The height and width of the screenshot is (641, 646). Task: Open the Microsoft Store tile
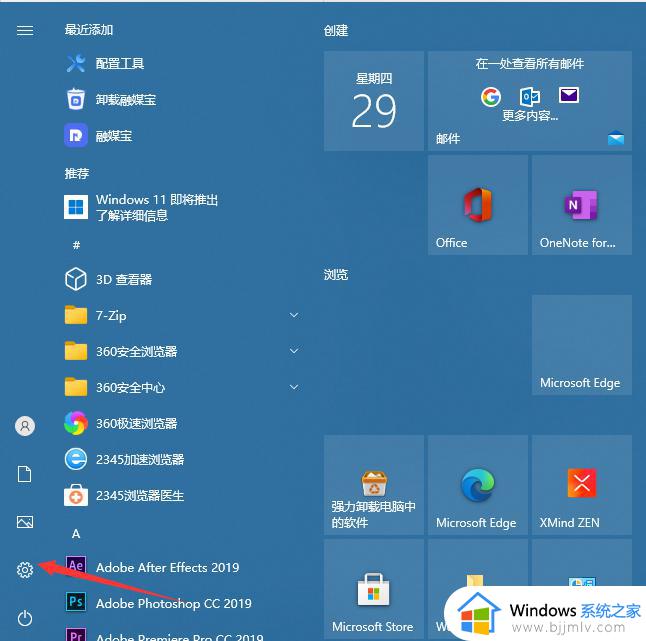coord(374,589)
